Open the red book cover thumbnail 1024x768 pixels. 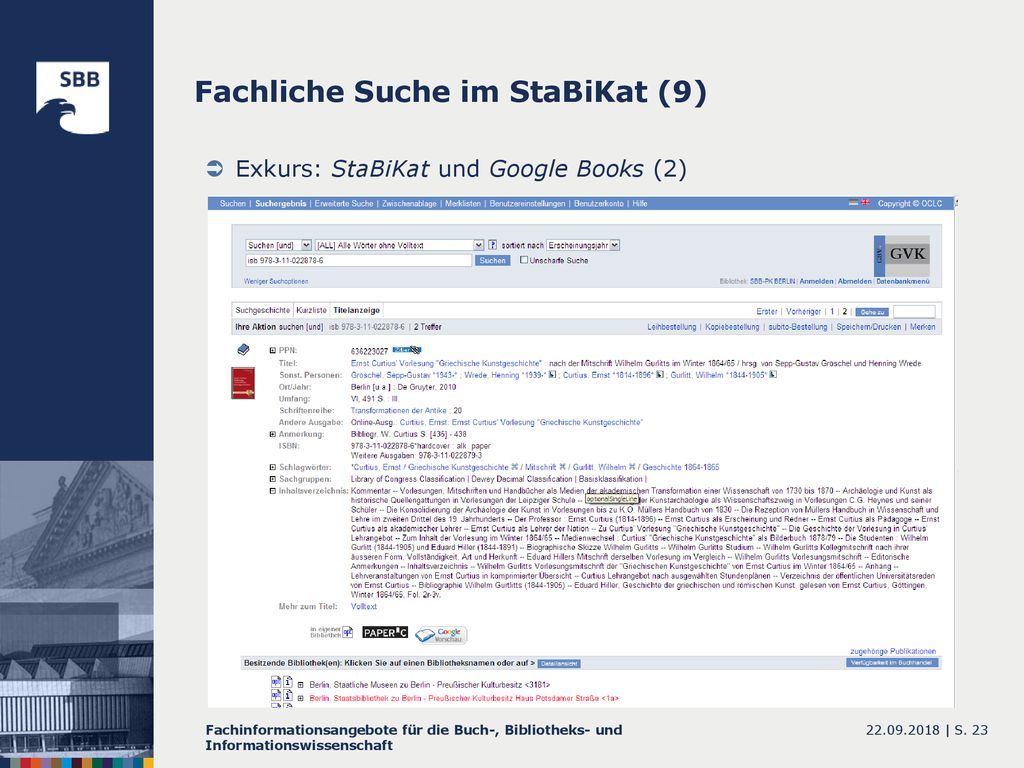coord(243,383)
